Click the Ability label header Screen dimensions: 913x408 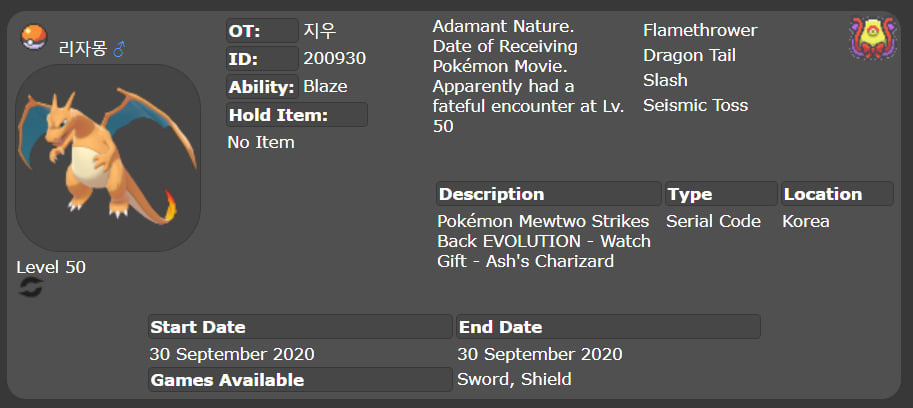[x=262, y=87]
